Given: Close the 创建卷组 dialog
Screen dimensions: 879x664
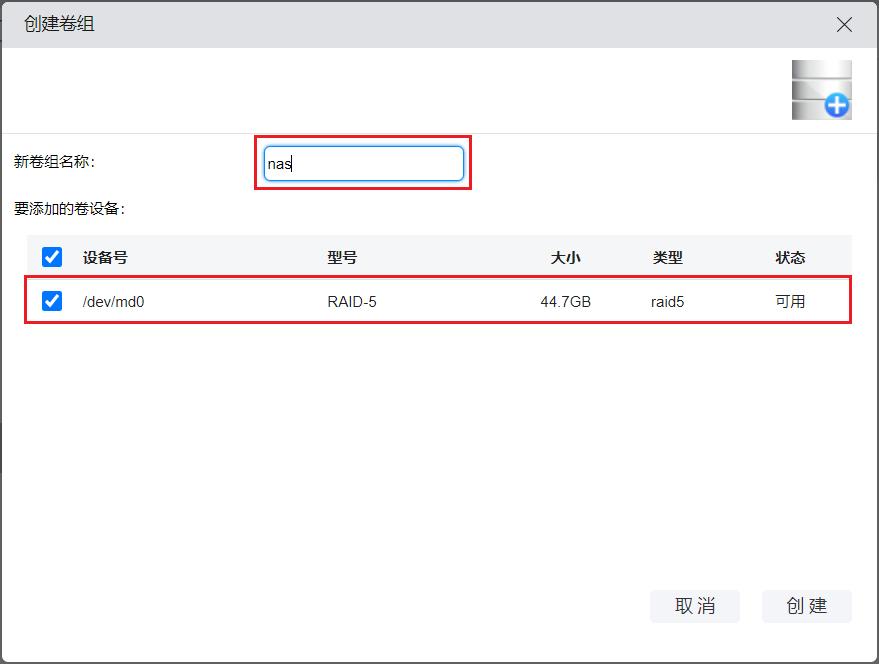Looking at the screenshot, I should point(844,25).
